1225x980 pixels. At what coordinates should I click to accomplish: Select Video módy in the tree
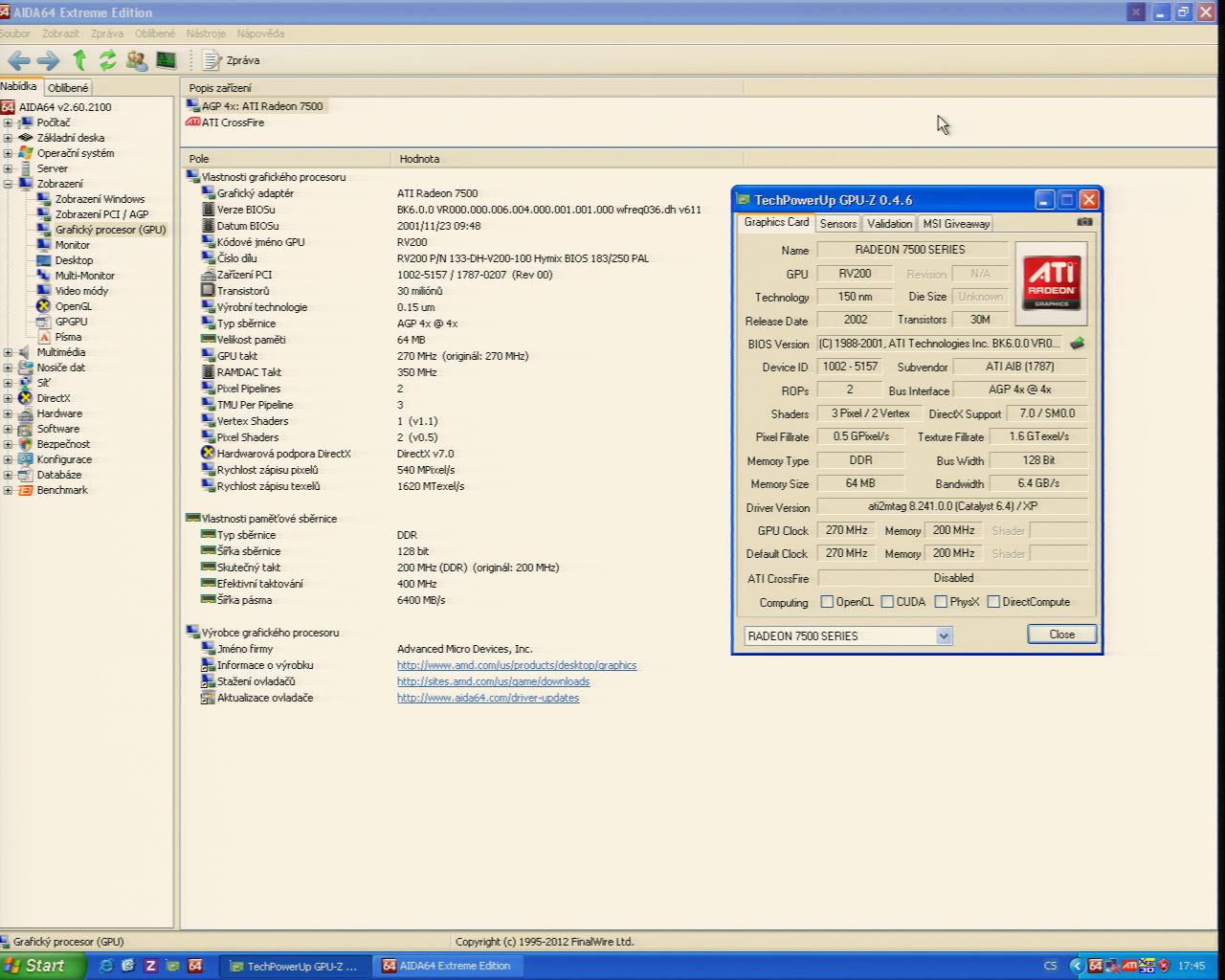(81, 291)
